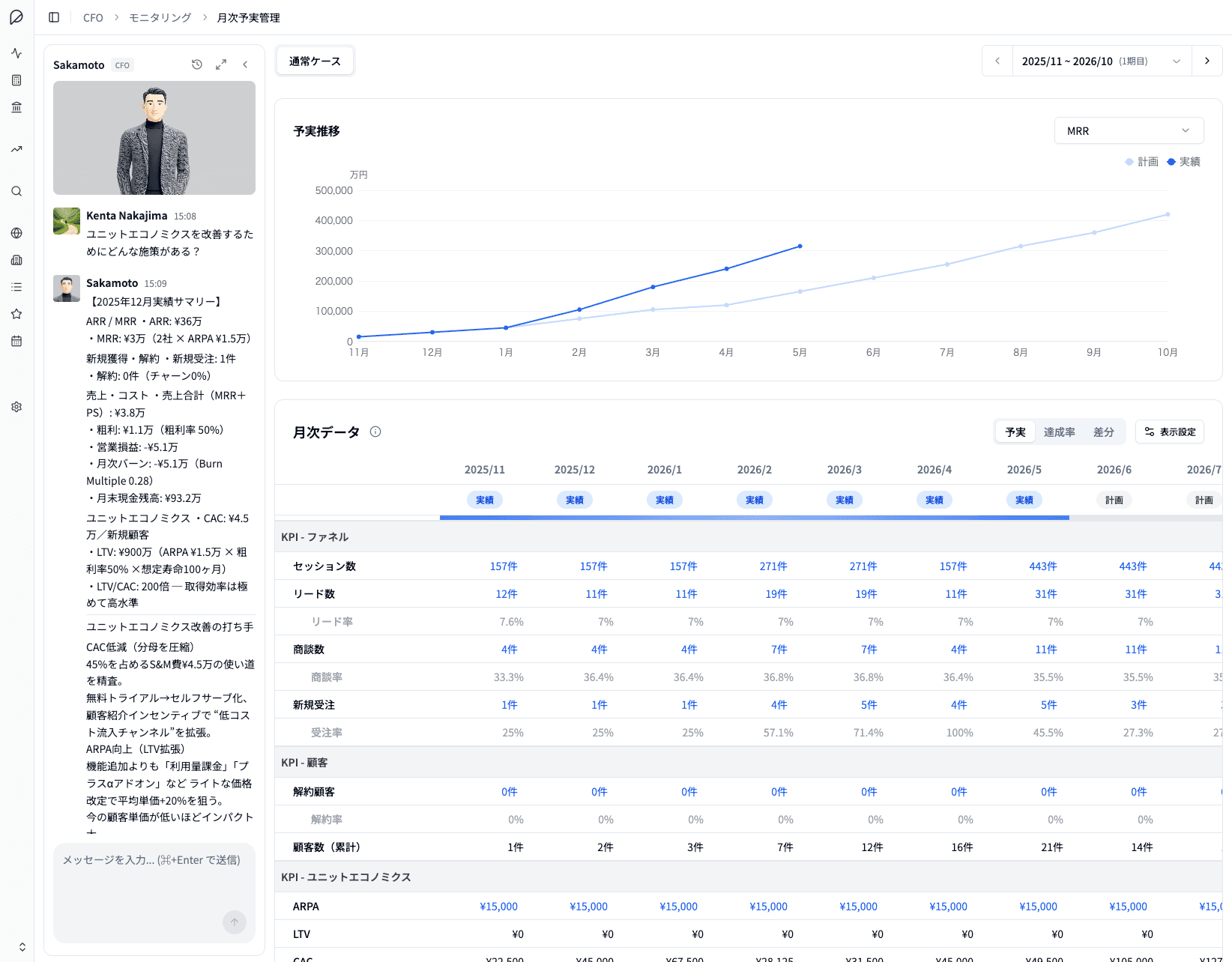The height and width of the screenshot is (962, 1232).
Task: View Sakamoto conversation history via clock icon
Action: coord(197,64)
